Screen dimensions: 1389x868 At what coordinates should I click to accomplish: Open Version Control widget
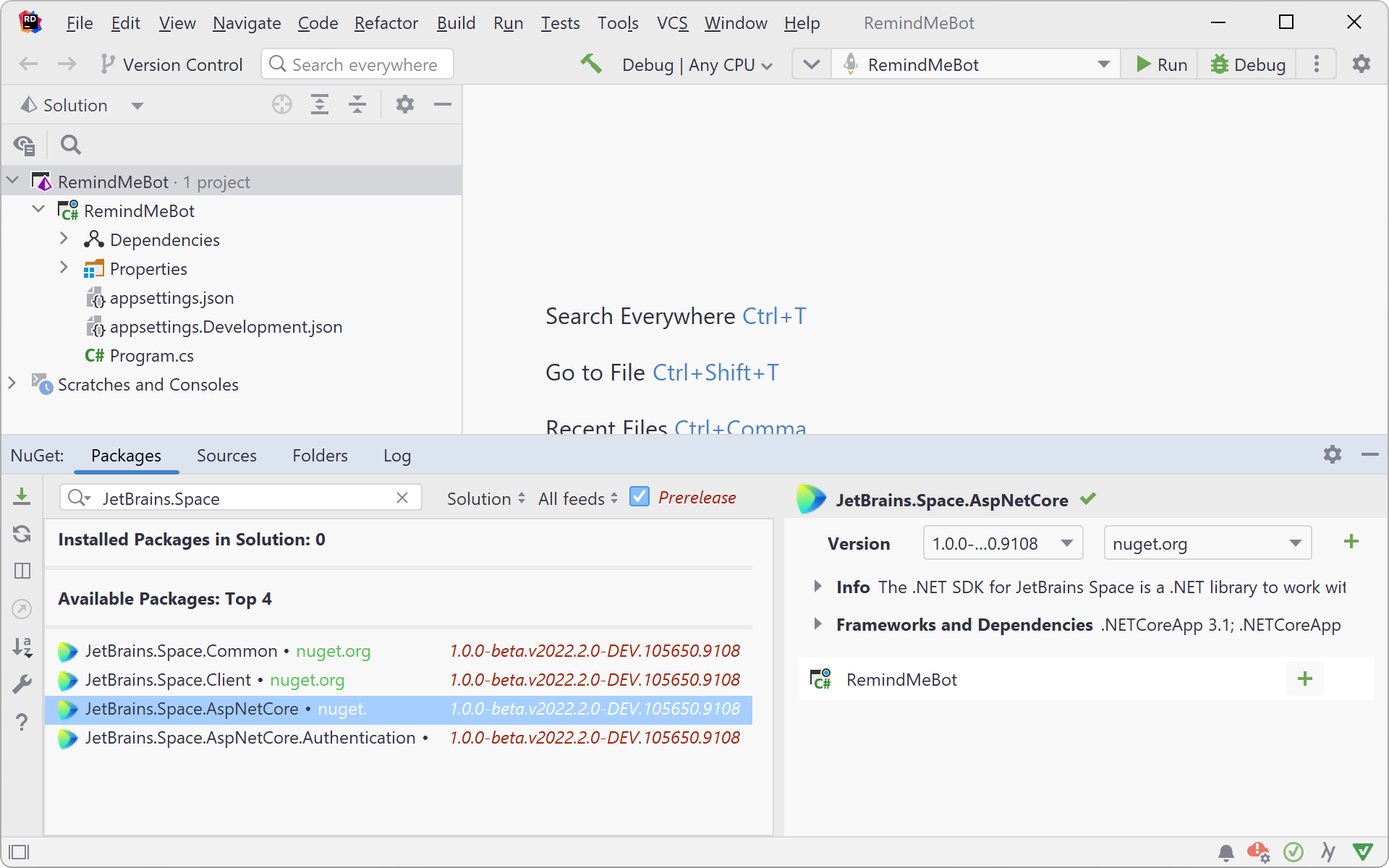click(x=171, y=64)
